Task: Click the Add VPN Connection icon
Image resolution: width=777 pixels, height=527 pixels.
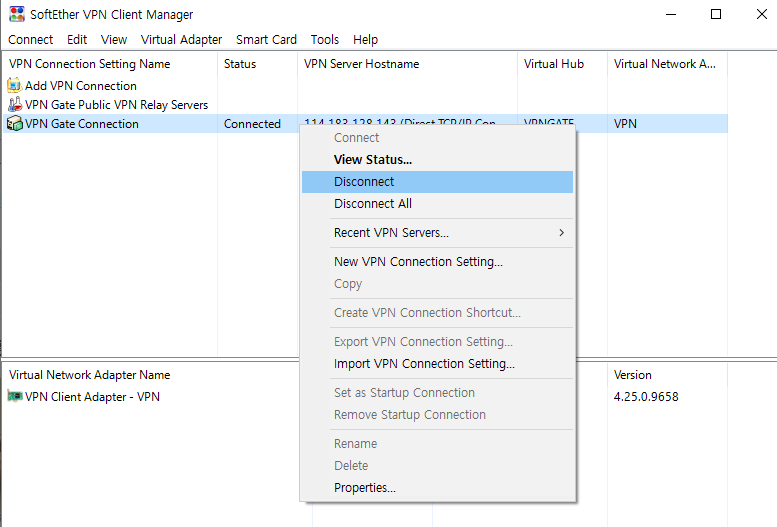Action: pos(14,85)
